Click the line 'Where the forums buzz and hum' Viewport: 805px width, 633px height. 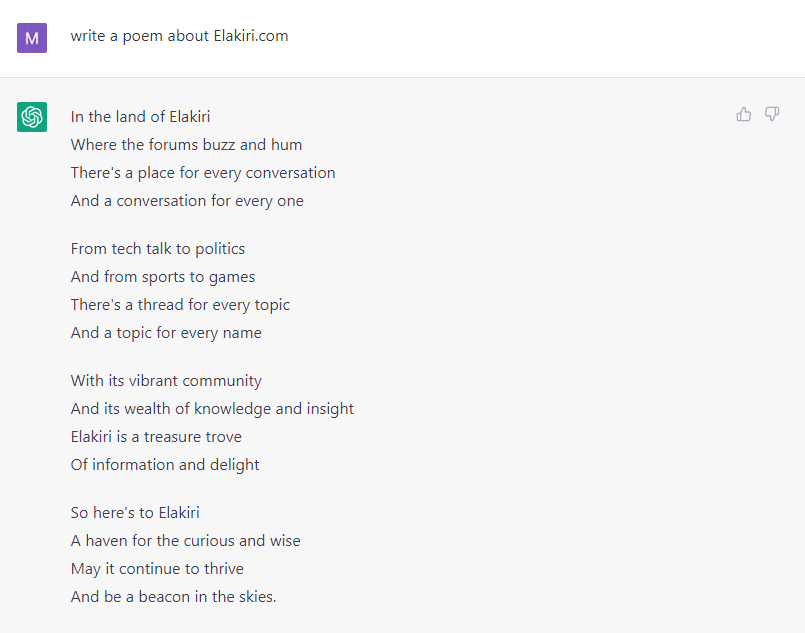[186, 145]
